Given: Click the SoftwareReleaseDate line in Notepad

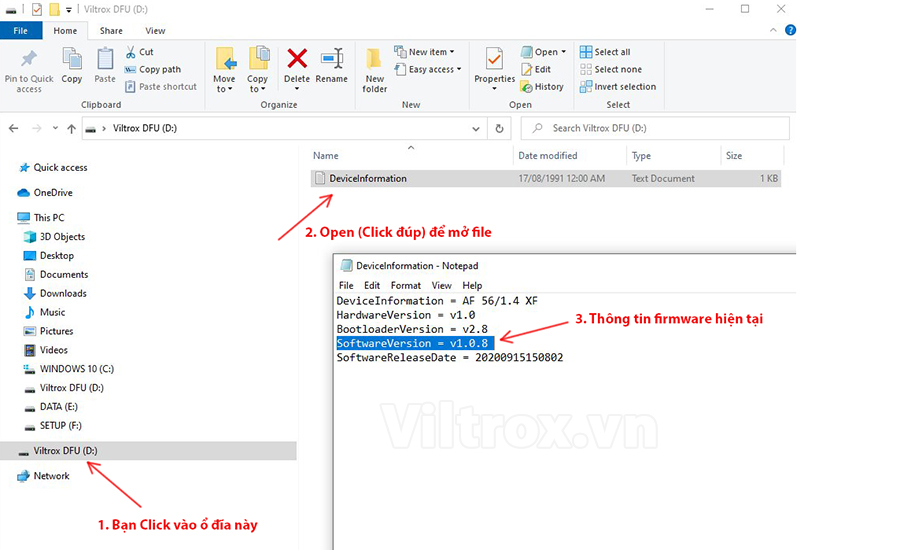Looking at the screenshot, I should point(450,358).
